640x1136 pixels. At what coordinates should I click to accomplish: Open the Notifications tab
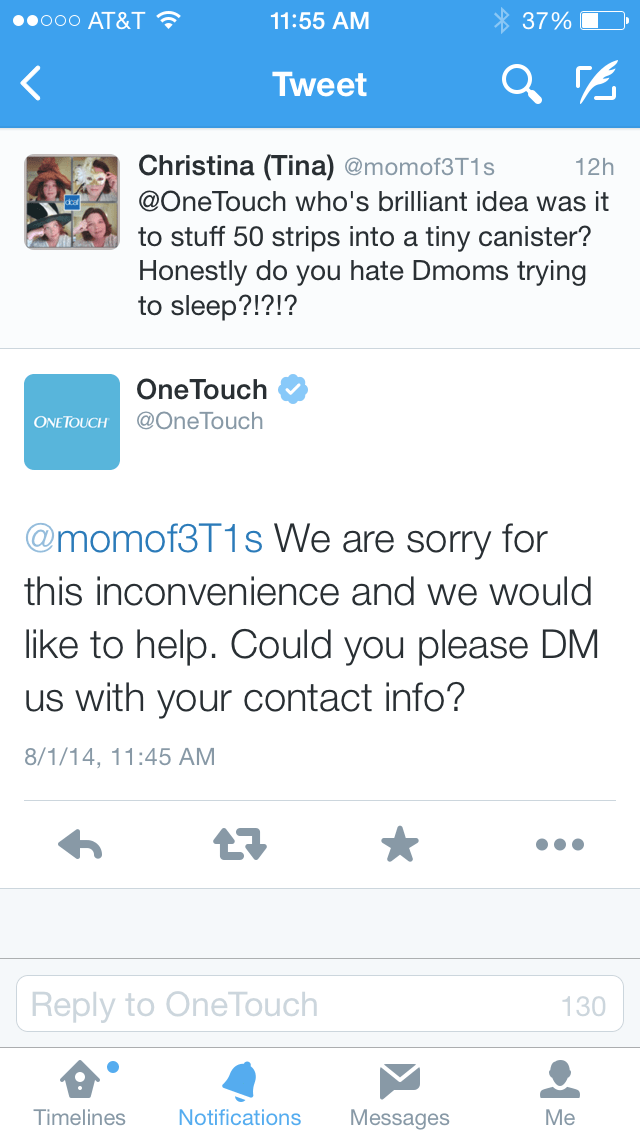click(240, 1093)
